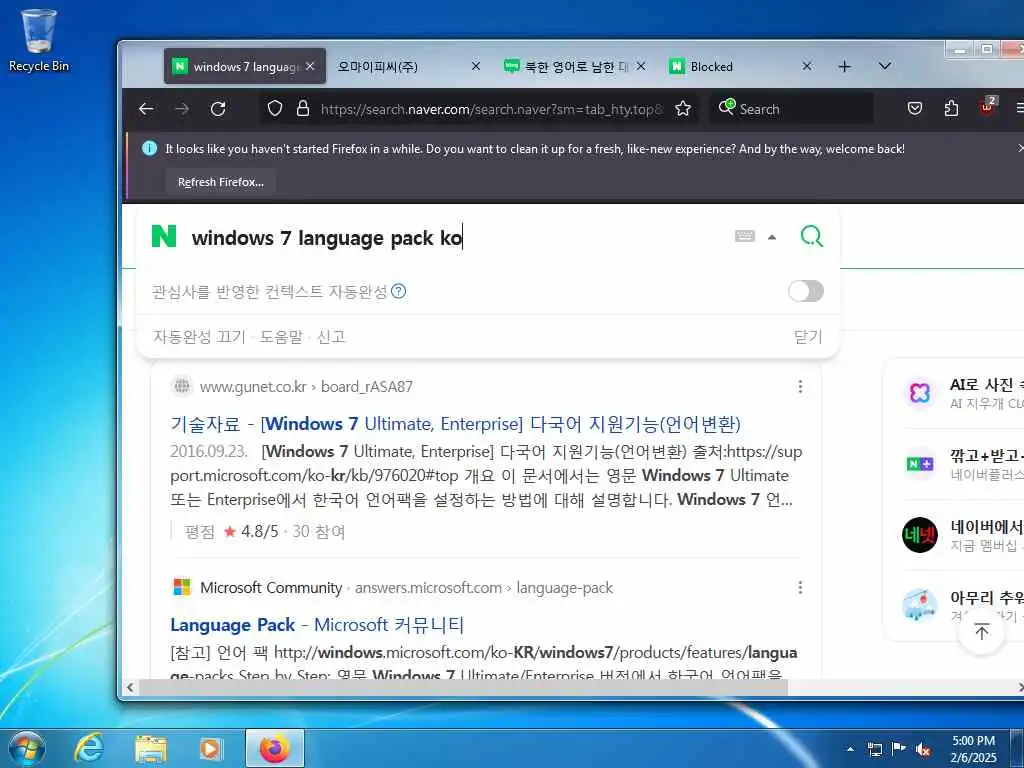1024x768 pixels.
Task: Open the list all tabs chevron
Action: pyautogui.click(x=885, y=66)
